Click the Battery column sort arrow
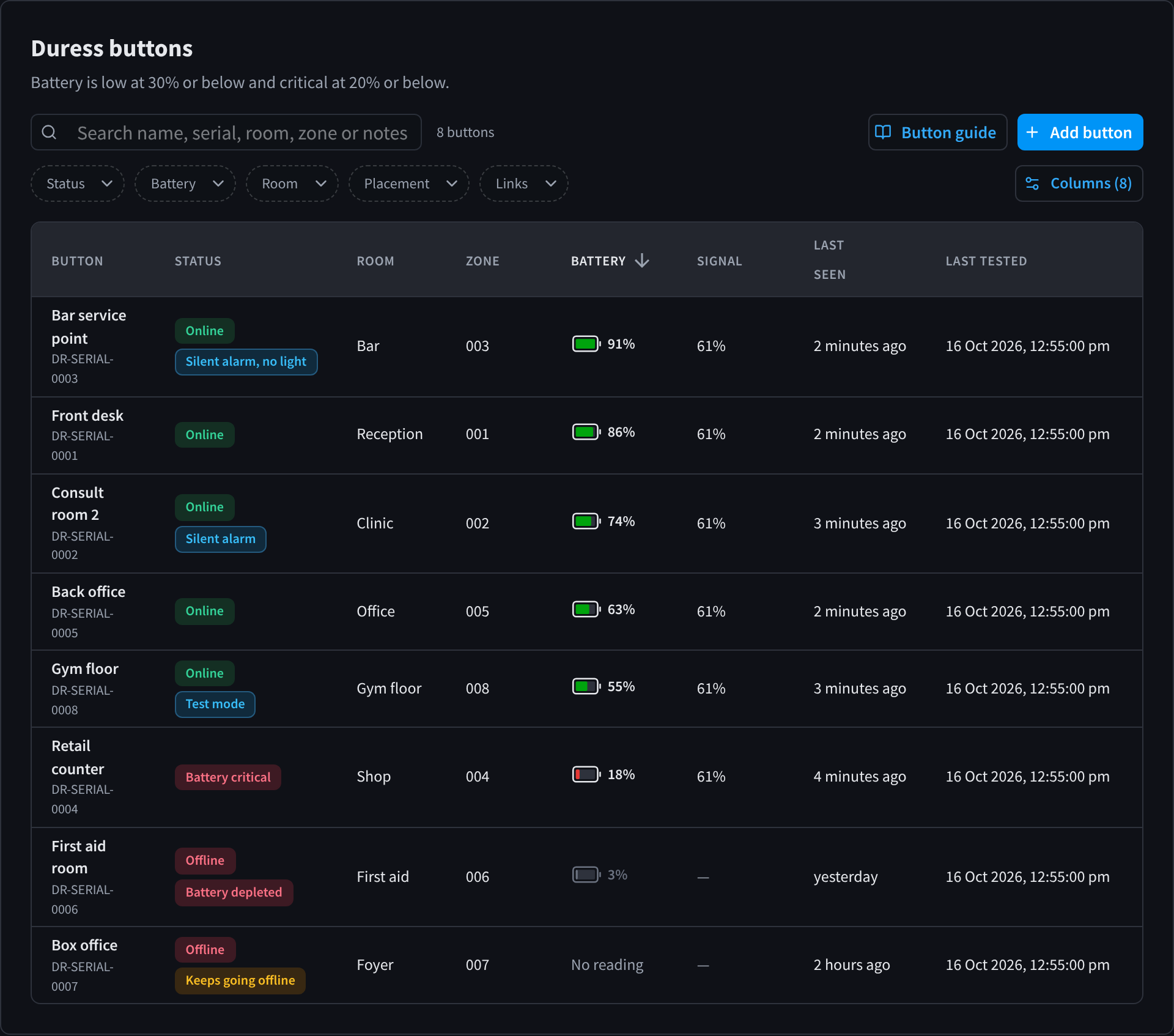The height and width of the screenshot is (1036, 1174). pyautogui.click(x=642, y=261)
